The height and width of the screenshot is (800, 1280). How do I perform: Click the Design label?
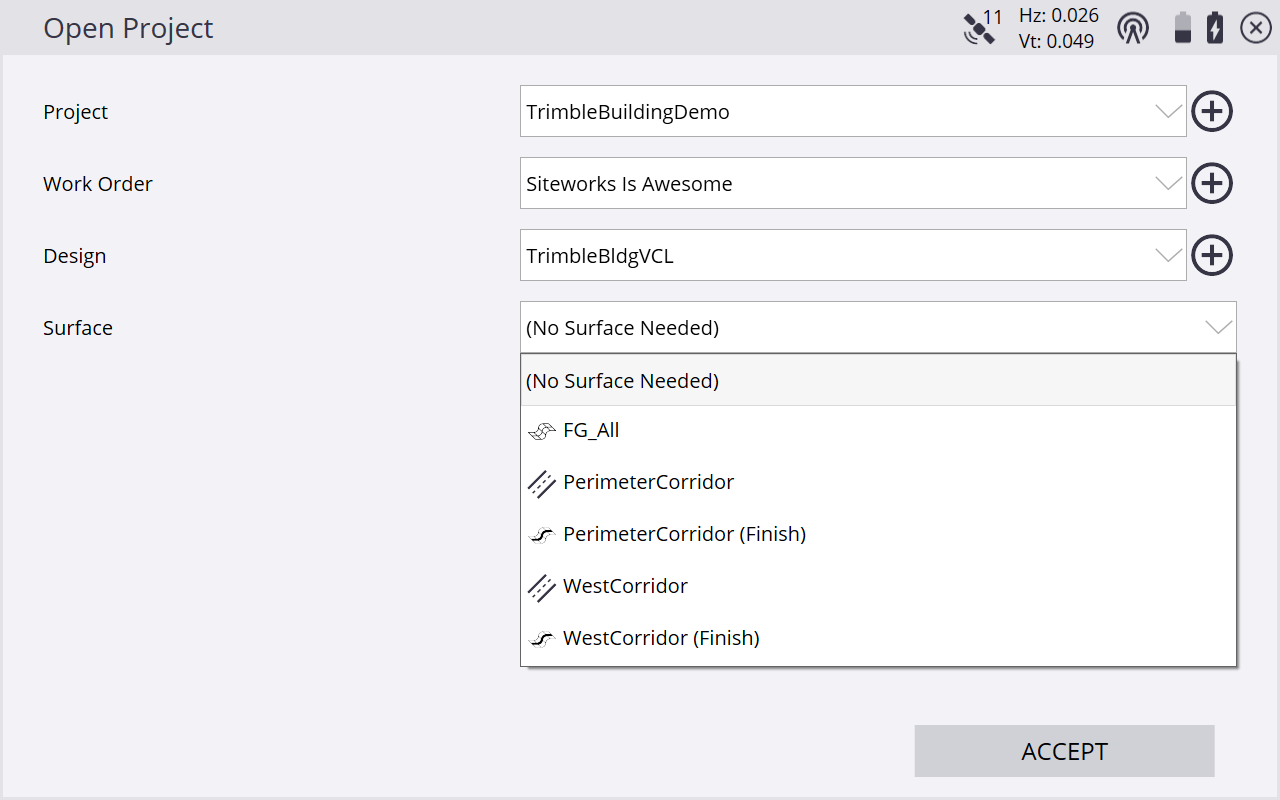click(74, 256)
